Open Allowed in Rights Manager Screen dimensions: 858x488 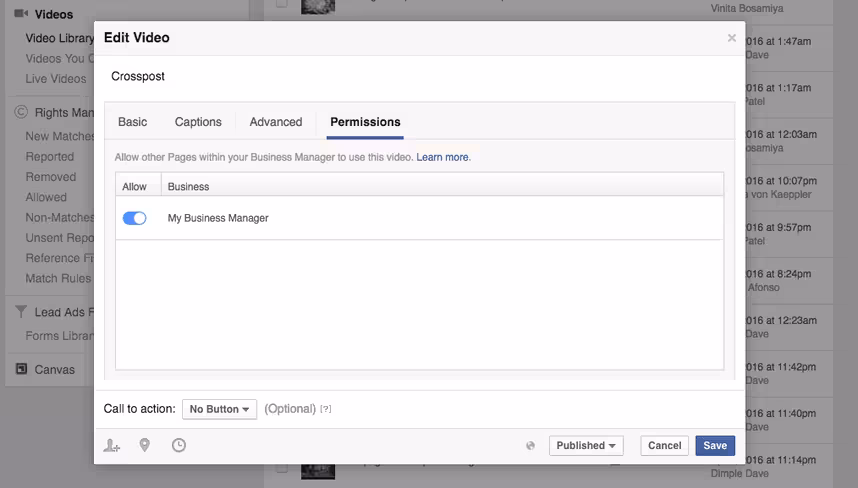point(46,197)
